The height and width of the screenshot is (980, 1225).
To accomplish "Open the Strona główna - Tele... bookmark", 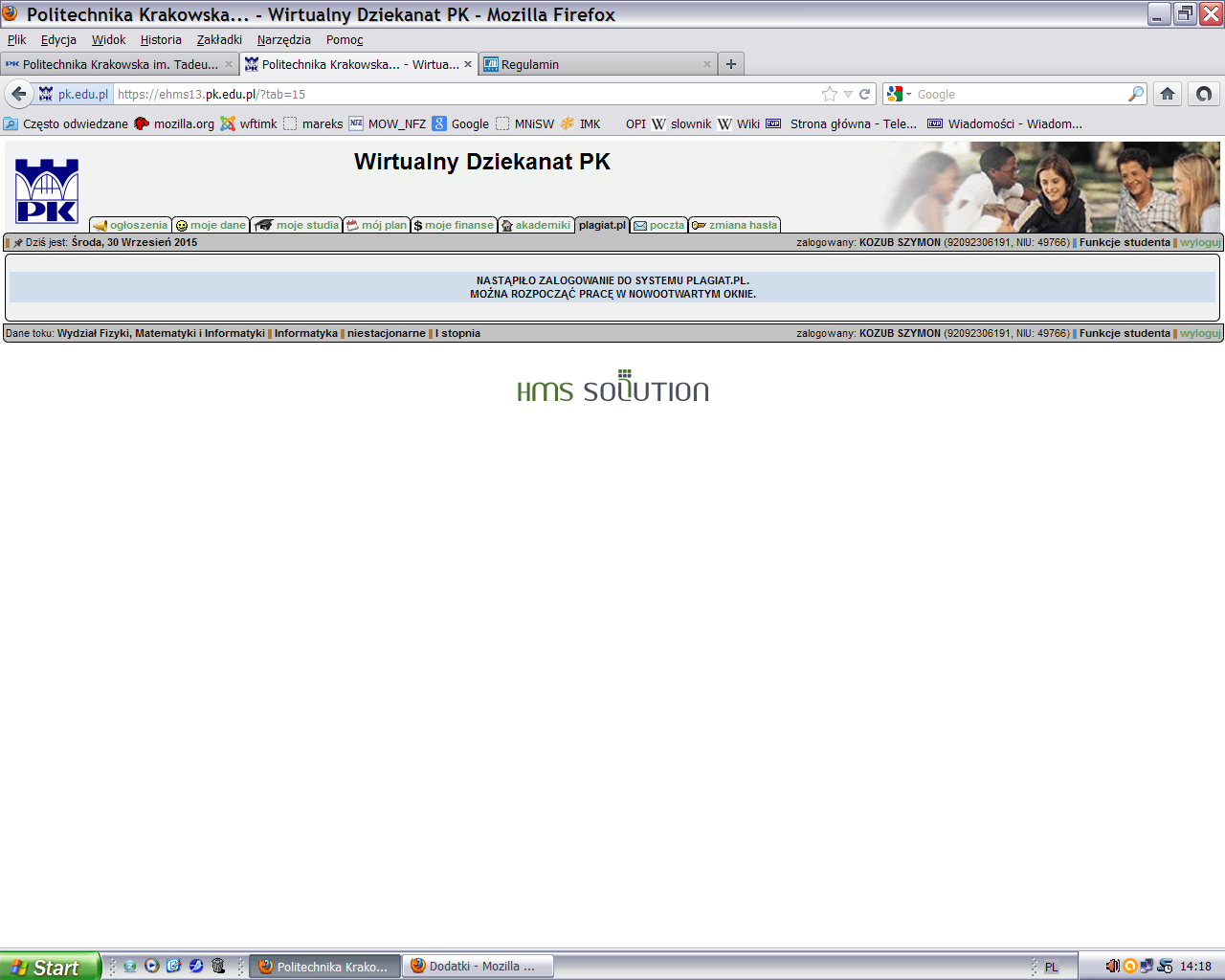I will coord(842,123).
